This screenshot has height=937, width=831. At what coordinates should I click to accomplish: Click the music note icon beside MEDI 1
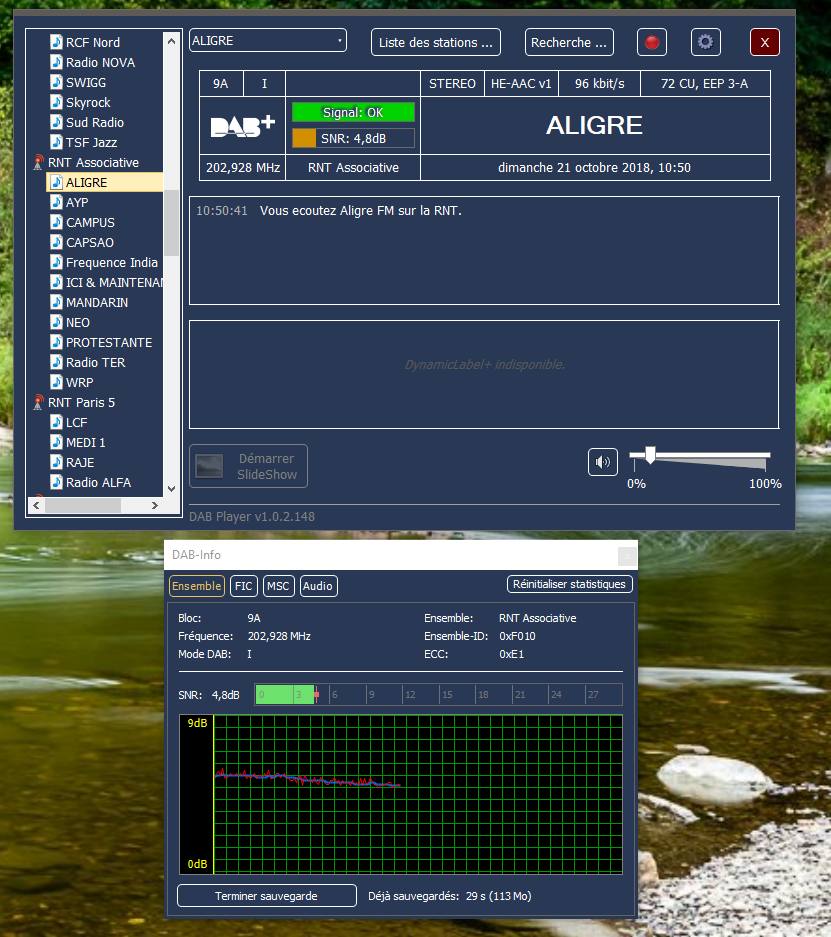click(x=56, y=442)
